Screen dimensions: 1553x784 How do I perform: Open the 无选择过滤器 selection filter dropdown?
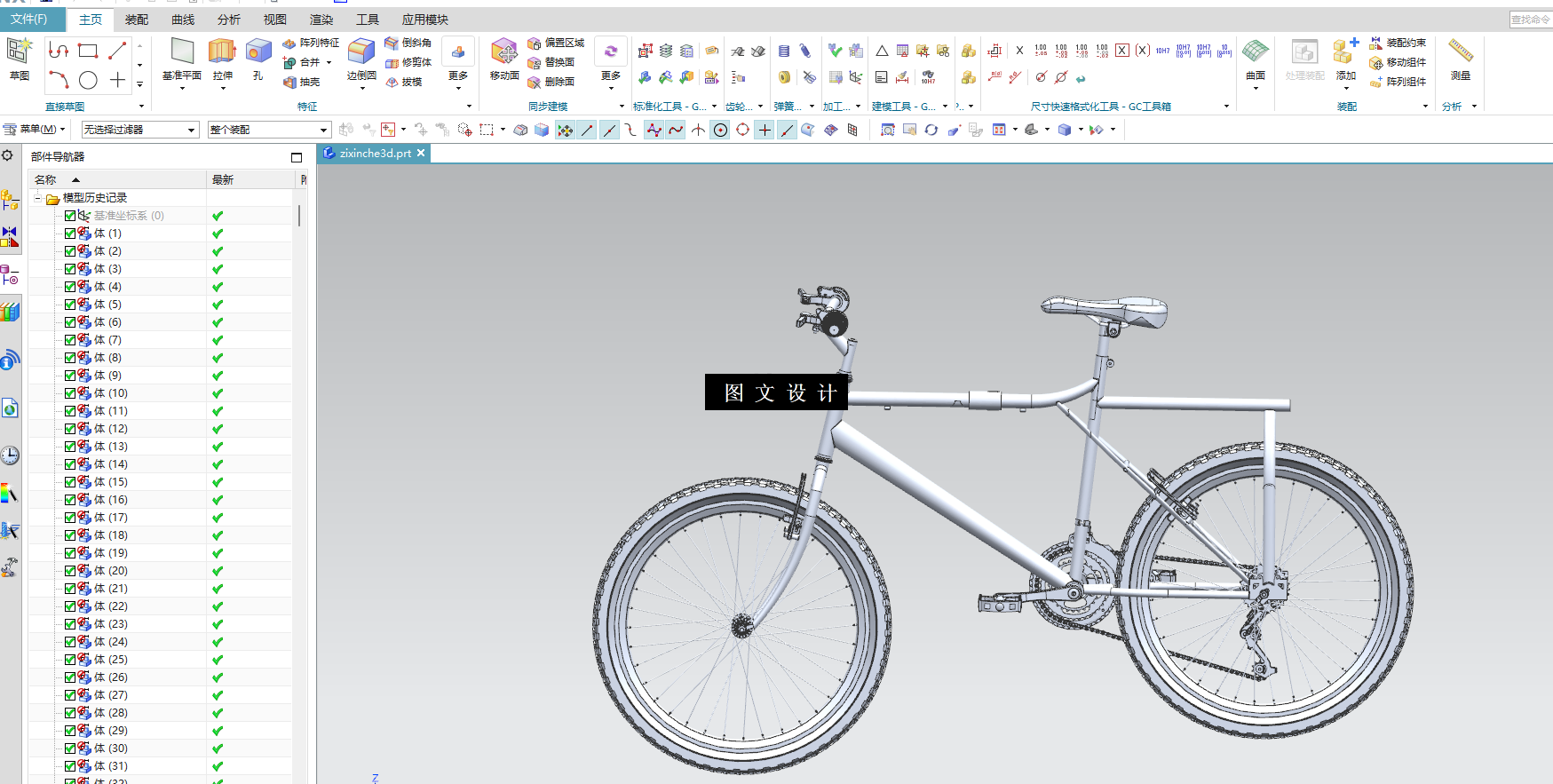pyautogui.click(x=139, y=130)
